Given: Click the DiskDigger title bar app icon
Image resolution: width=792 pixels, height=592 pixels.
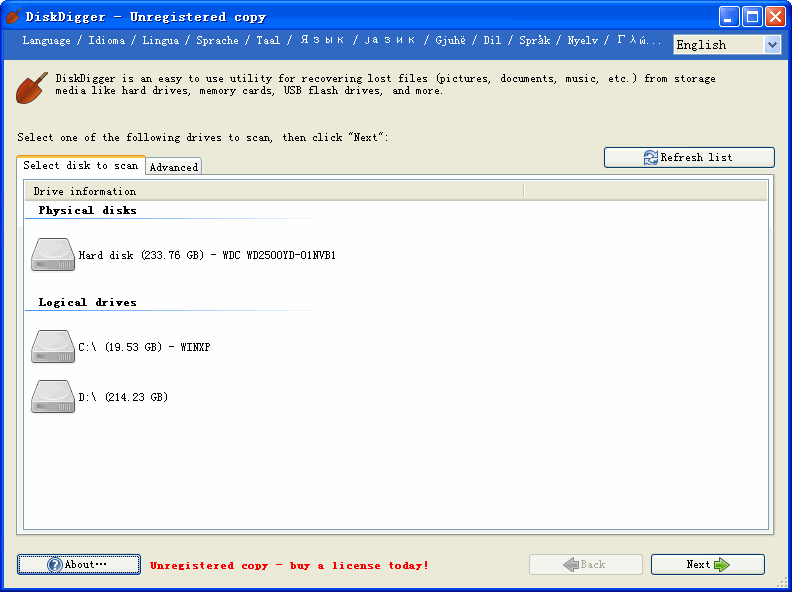Looking at the screenshot, I should coord(13,16).
